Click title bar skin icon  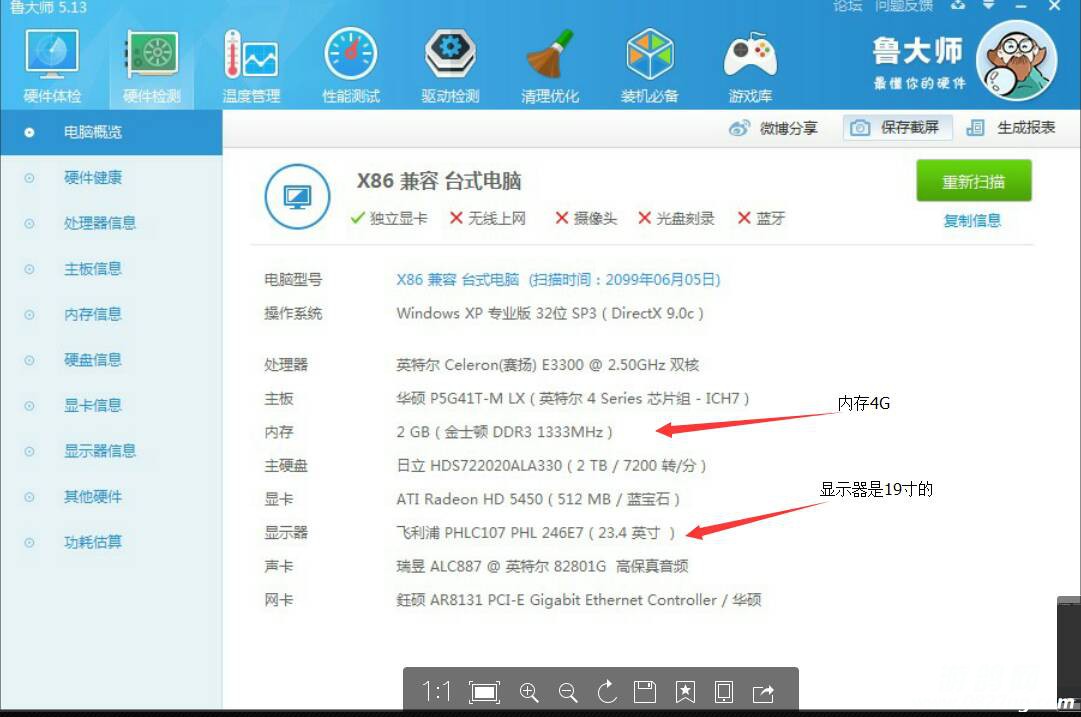point(958,6)
